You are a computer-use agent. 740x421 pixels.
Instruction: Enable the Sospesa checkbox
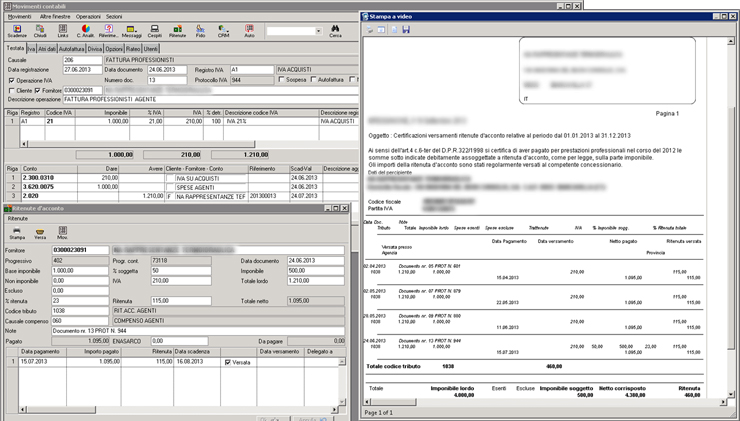point(281,80)
